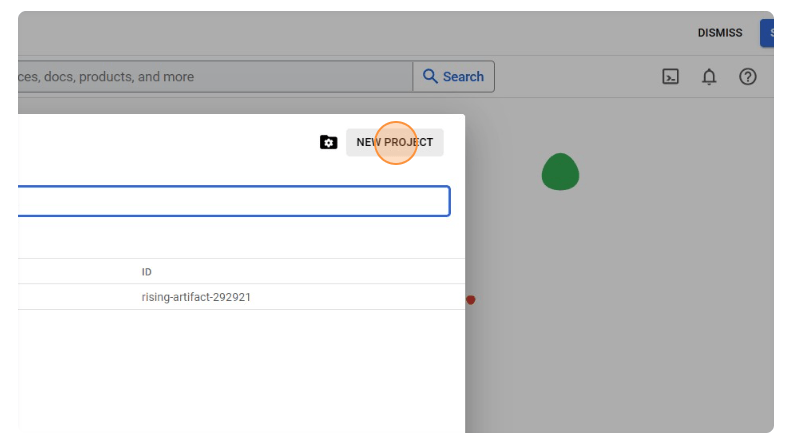Viewport: 794px width, 448px height.
Task: Click the empty area below the project list
Action: pyautogui.click(x=240, y=370)
